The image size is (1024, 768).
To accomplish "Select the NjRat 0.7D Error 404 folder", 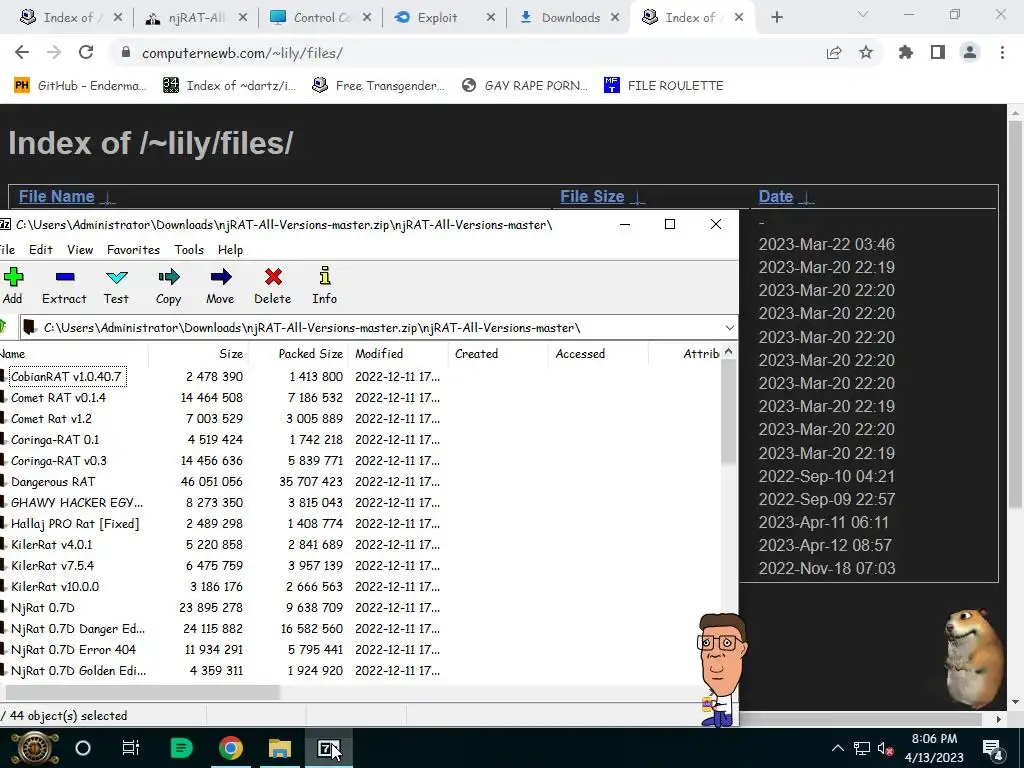I will (73, 650).
